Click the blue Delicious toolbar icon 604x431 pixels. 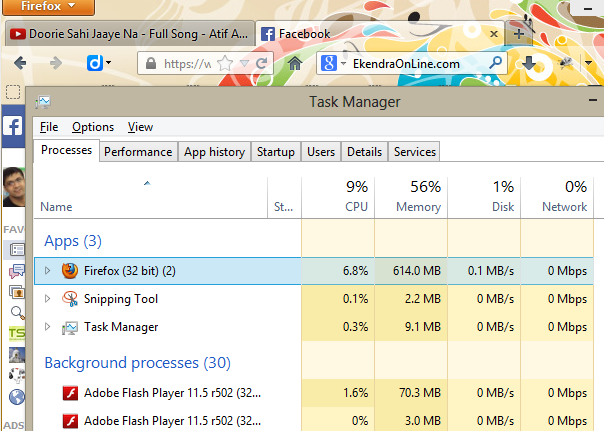coord(95,63)
